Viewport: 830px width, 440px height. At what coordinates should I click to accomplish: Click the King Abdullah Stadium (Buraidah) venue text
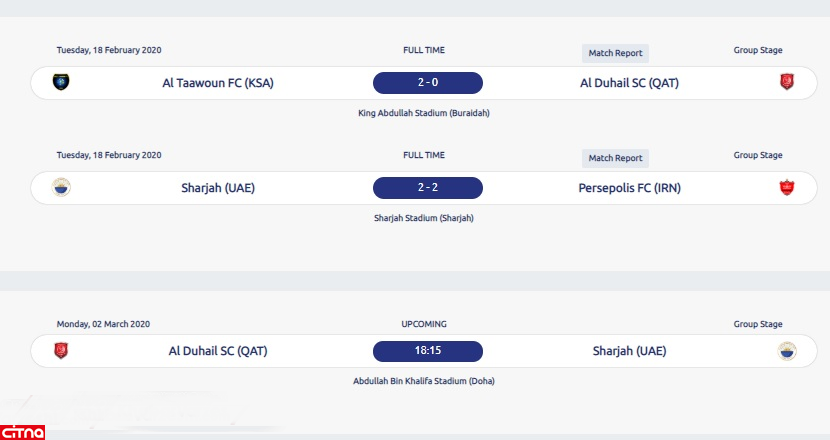click(x=423, y=113)
